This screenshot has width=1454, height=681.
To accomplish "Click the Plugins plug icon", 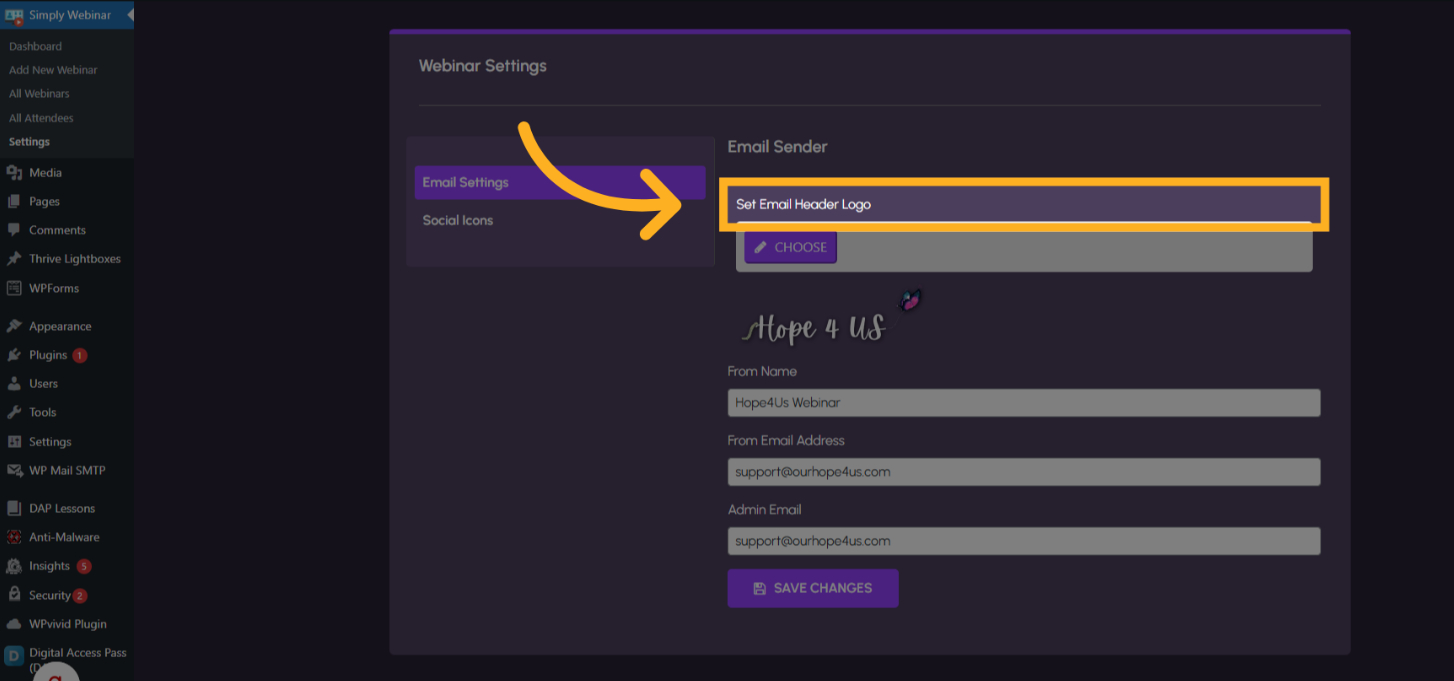I will 14,355.
